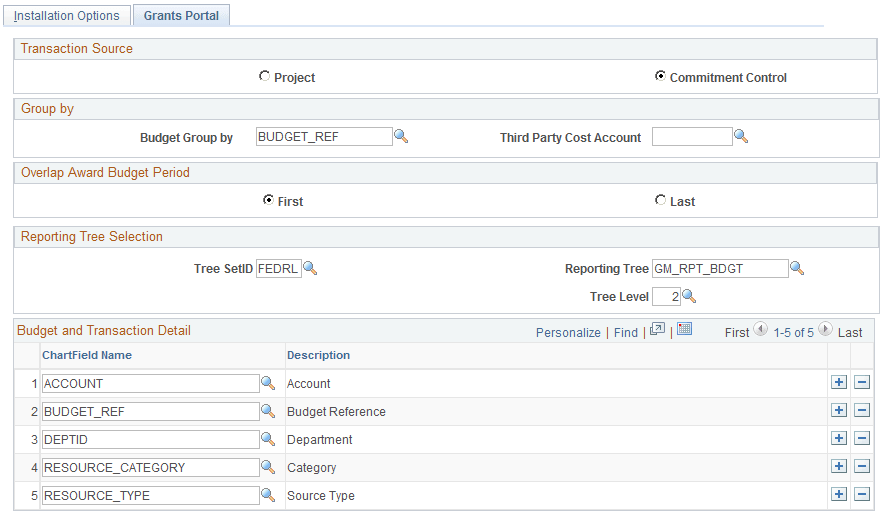Viewport: 880px width, 516px height.
Task: Click the Tree SetID input field
Action: click(279, 268)
